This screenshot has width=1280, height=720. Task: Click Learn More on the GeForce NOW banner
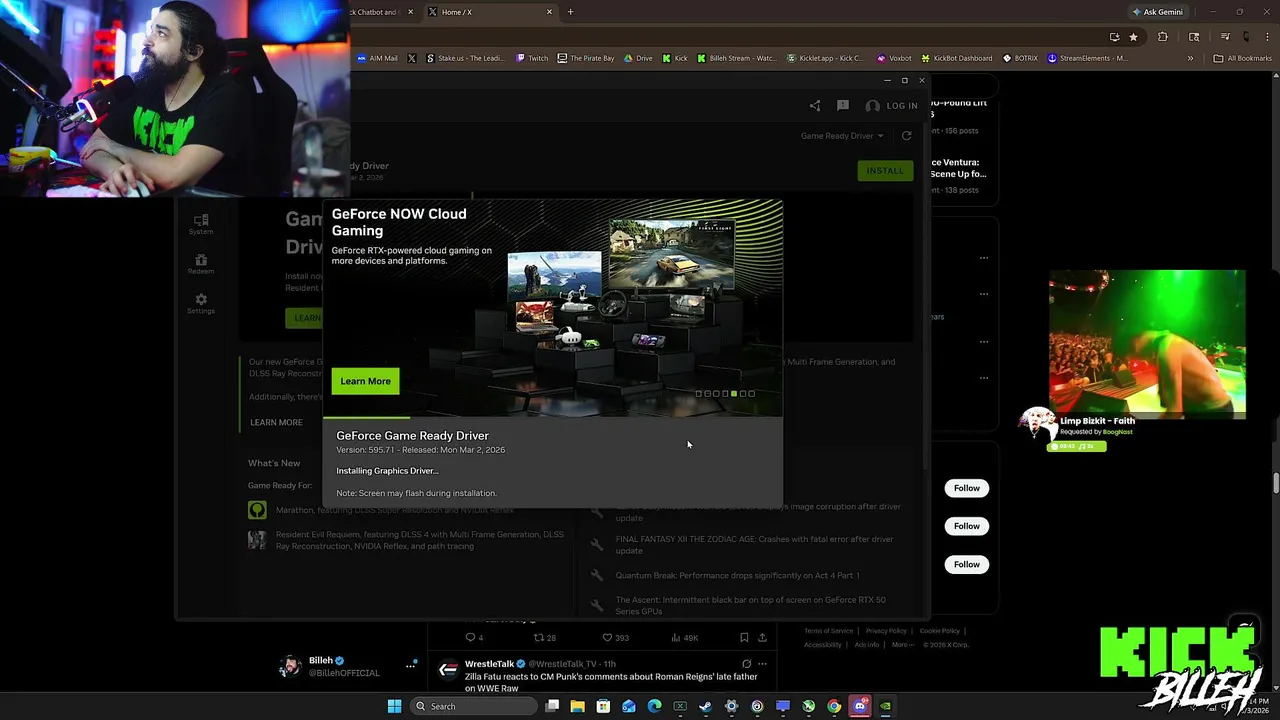[x=365, y=381]
